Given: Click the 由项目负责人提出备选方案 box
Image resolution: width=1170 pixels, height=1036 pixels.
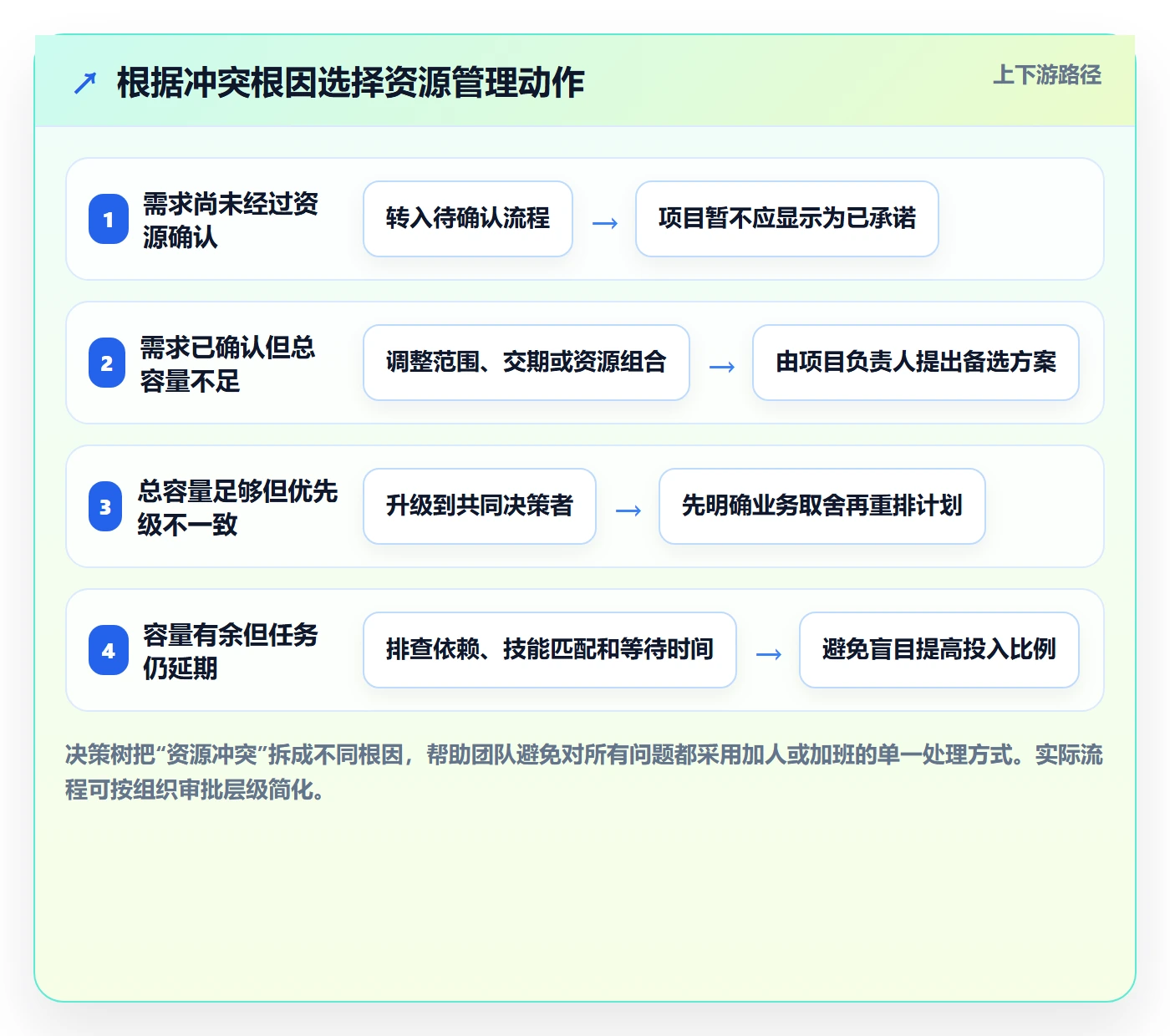Looking at the screenshot, I should click(916, 363).
